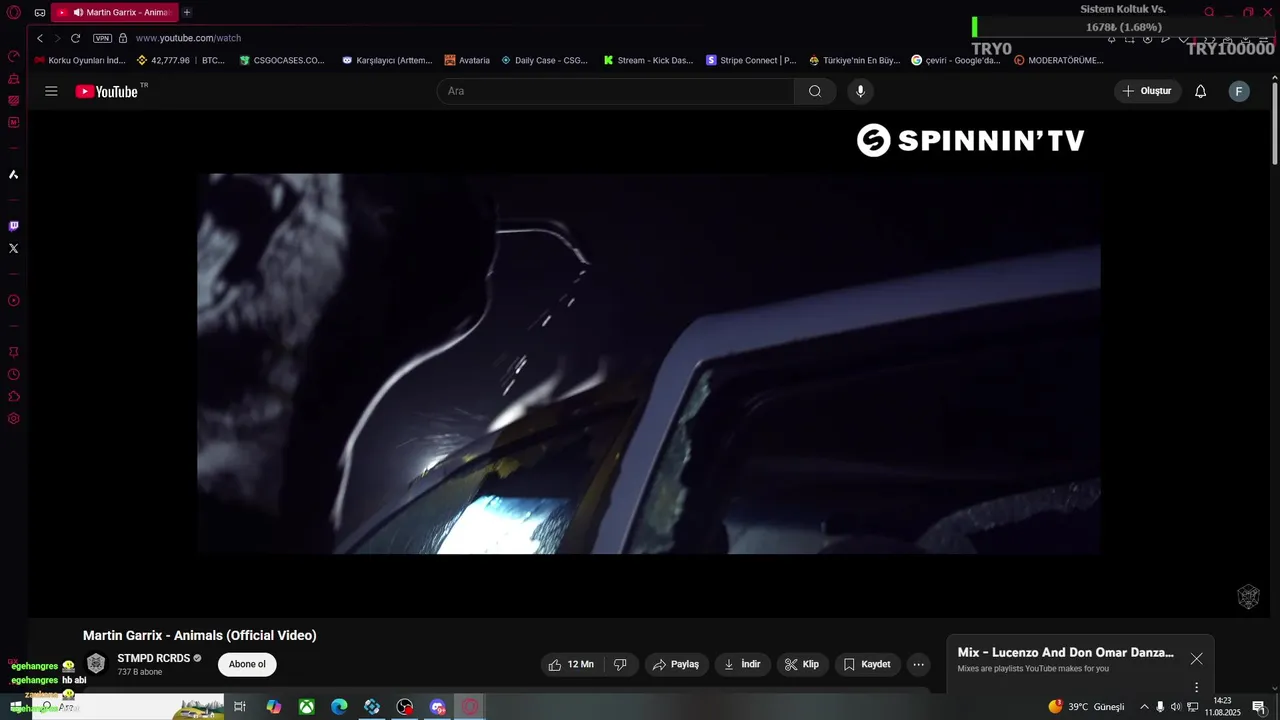This screenshot has width=1280, height=720.
Task: Open Türkiye'nin En Büy... bookmark
Action: point(855,60)
